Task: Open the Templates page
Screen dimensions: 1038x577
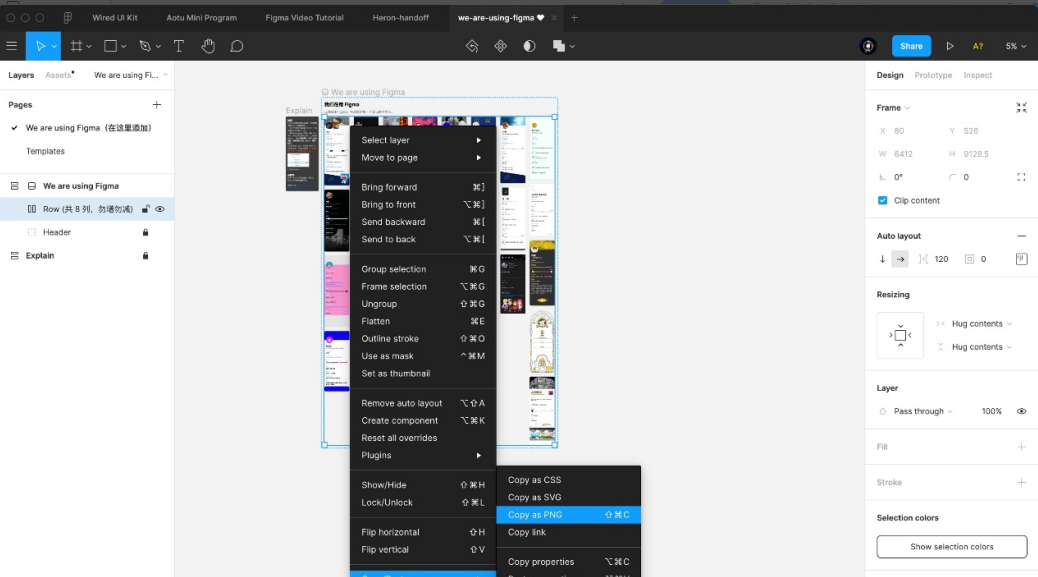Action: tap(45, 152)
